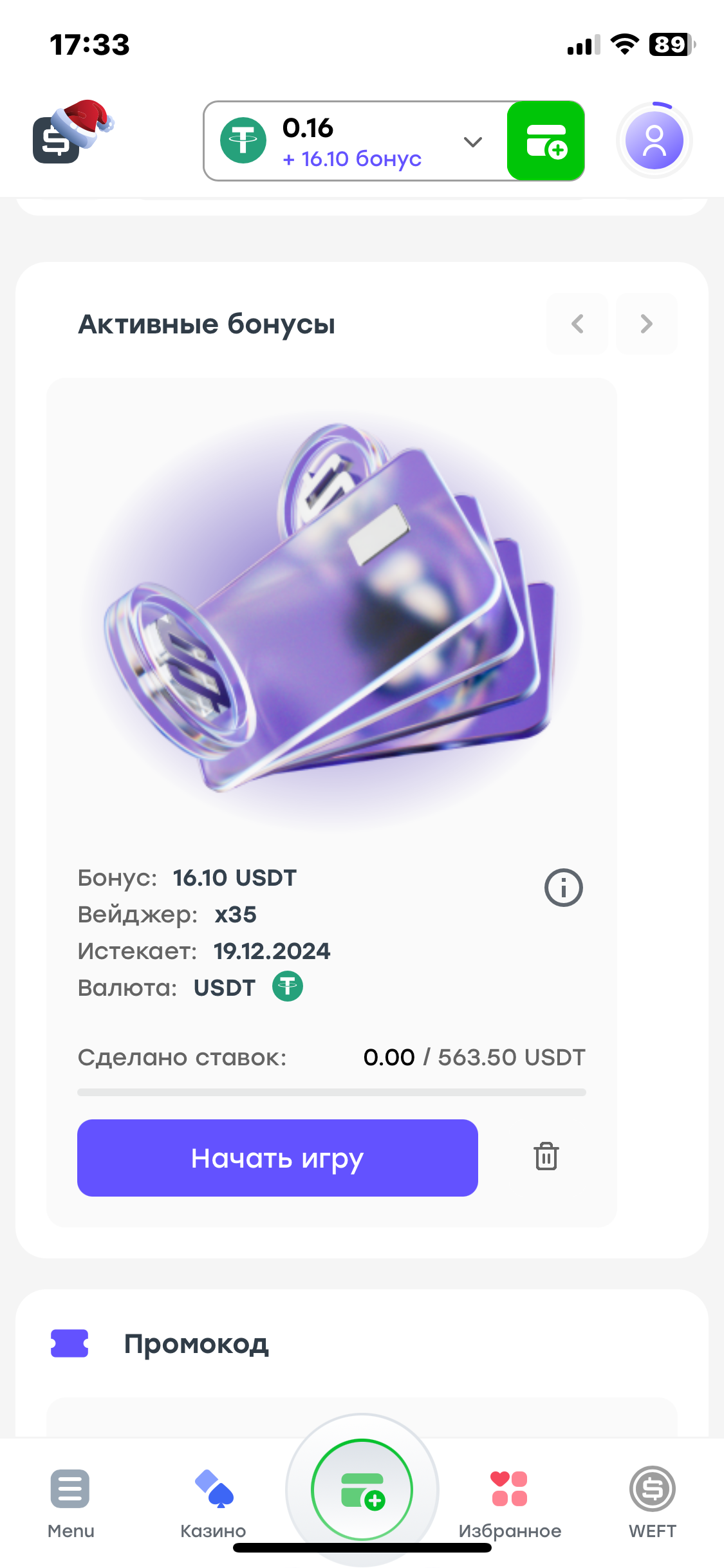
Task: Tap the Промокод section header
Action: click(196, 1343)
